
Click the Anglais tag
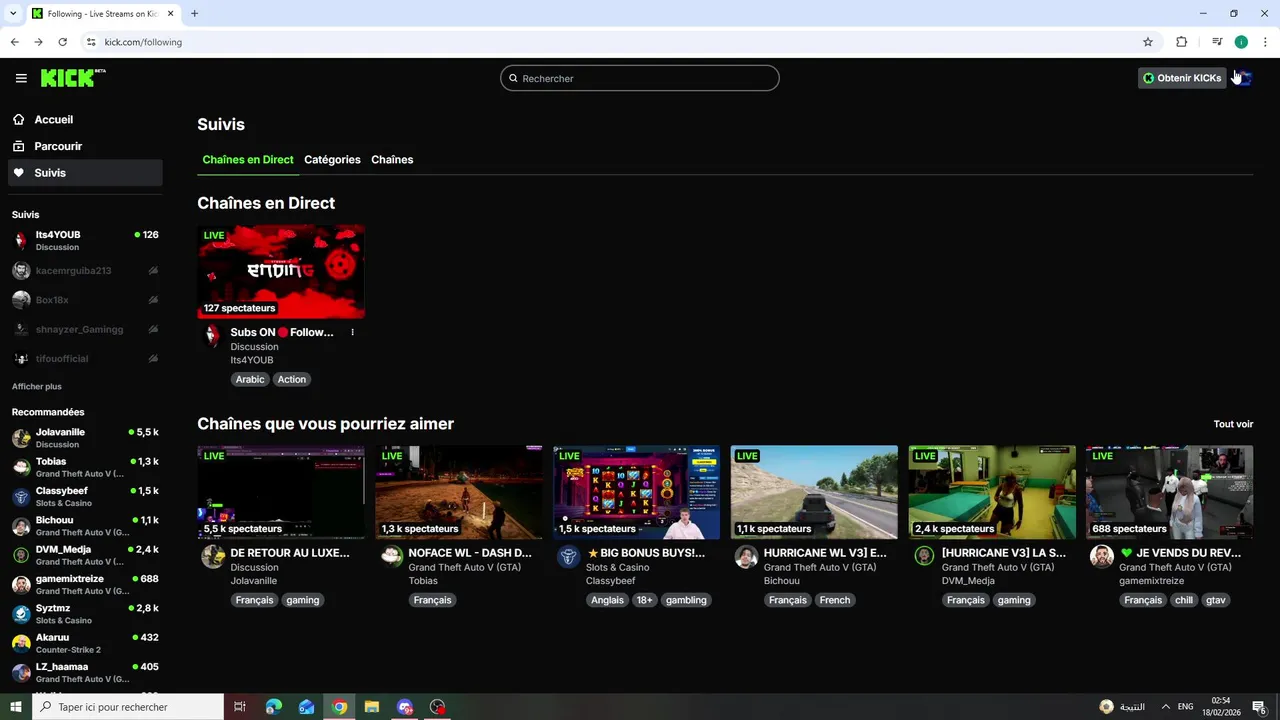pos(607,600)
